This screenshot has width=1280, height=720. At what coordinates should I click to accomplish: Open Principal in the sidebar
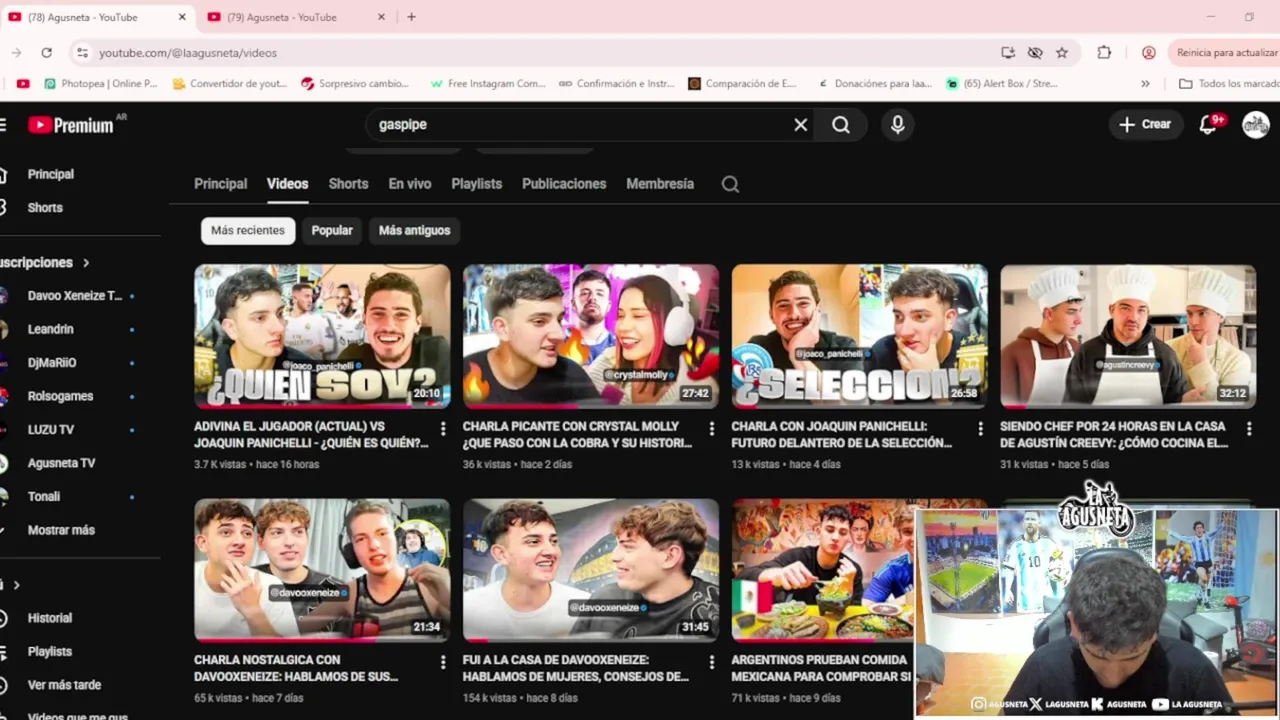click(x=50, y=174)
